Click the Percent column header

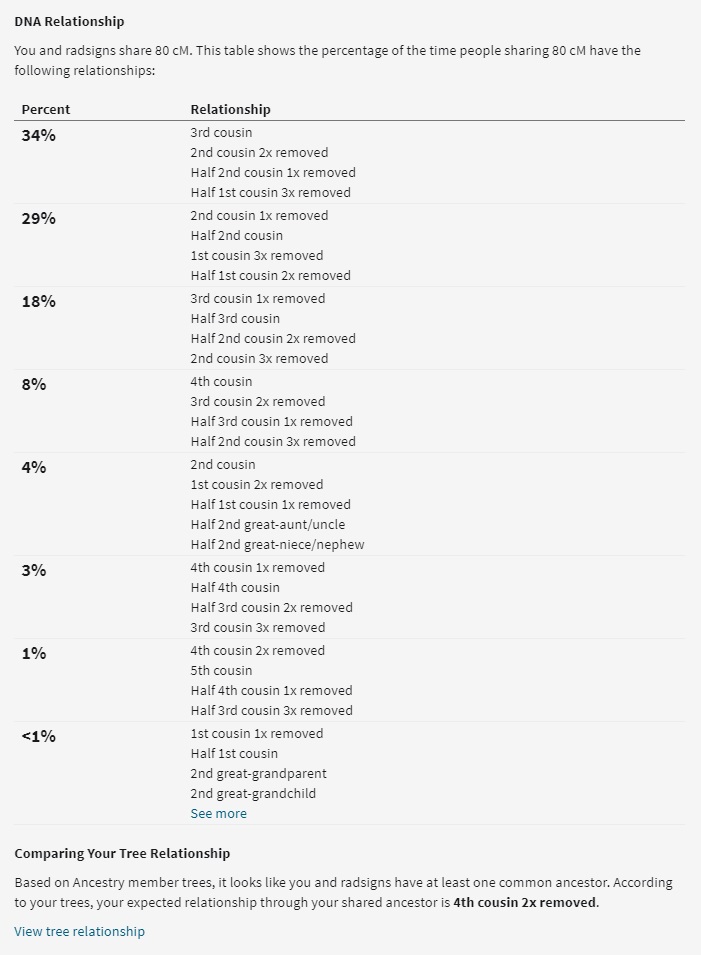point(46,109)
